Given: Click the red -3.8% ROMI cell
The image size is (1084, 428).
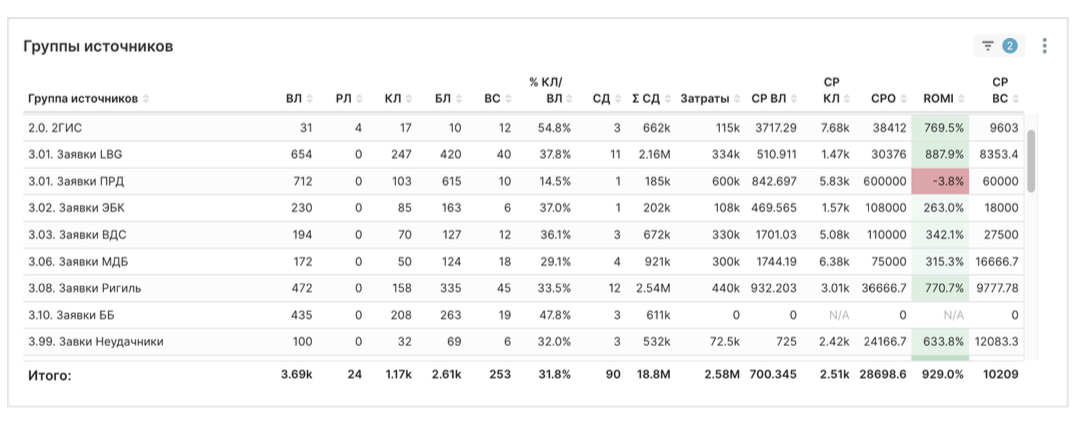Looking at the screenshot, I should pos(942,182).
